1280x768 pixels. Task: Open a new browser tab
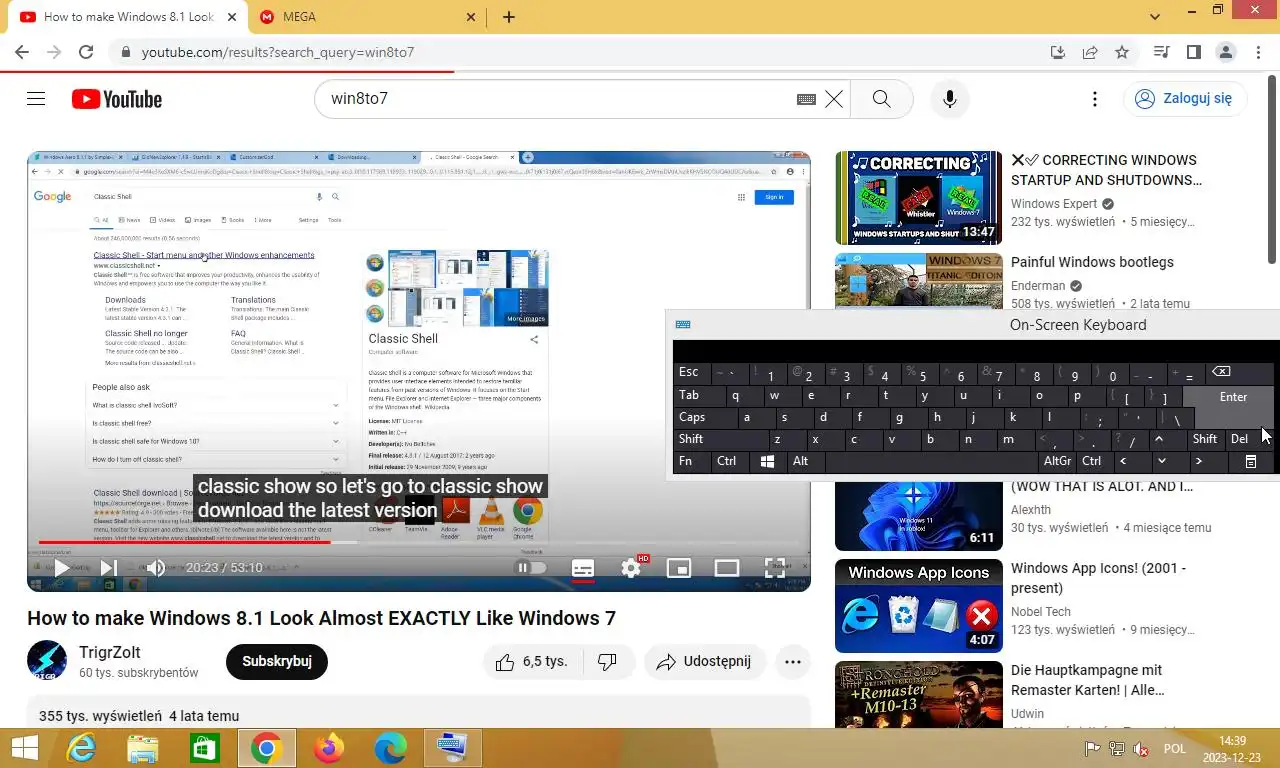(509, 17)
